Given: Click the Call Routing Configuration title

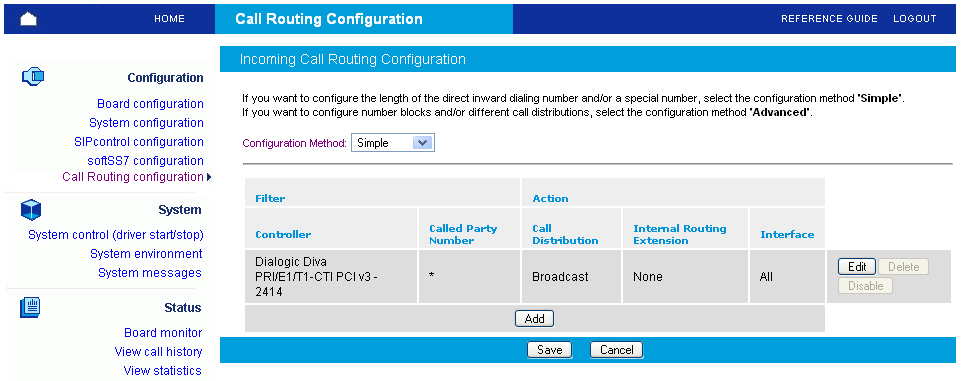Looking at the screenshot, I should pos(329,19).
